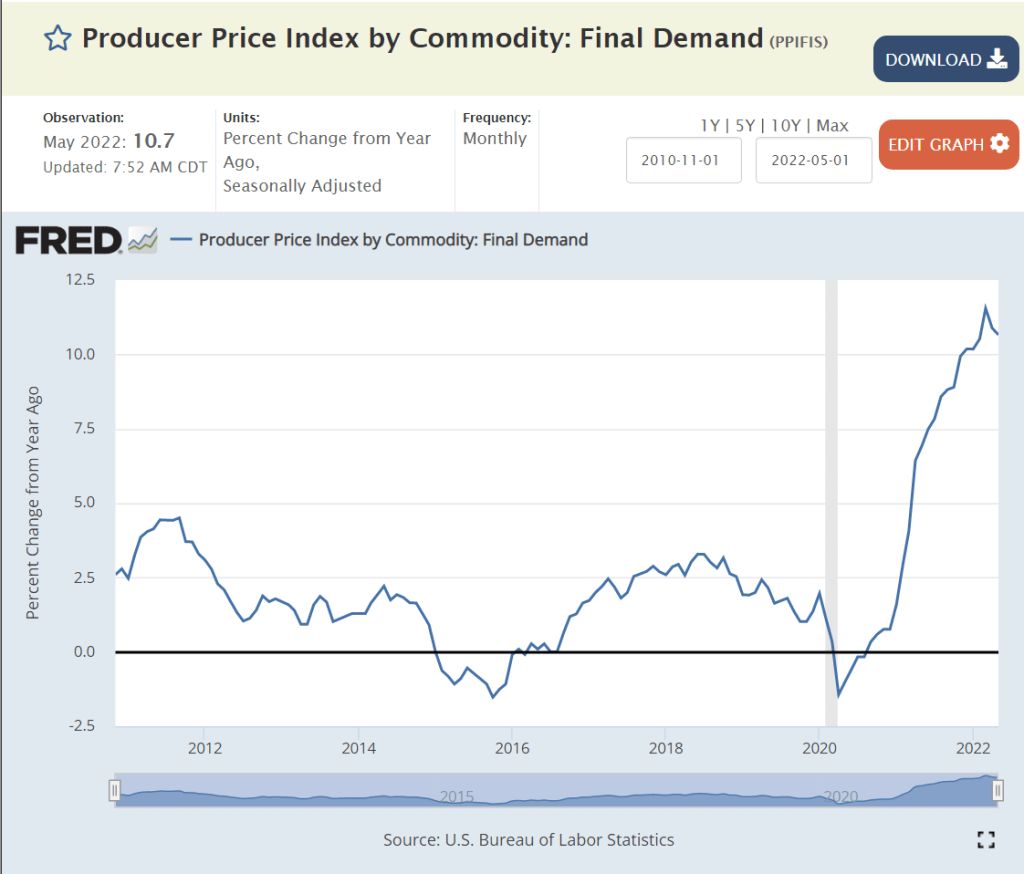
Task: Click the 2015 label in range navigator
Action: [x=457, y=797]
